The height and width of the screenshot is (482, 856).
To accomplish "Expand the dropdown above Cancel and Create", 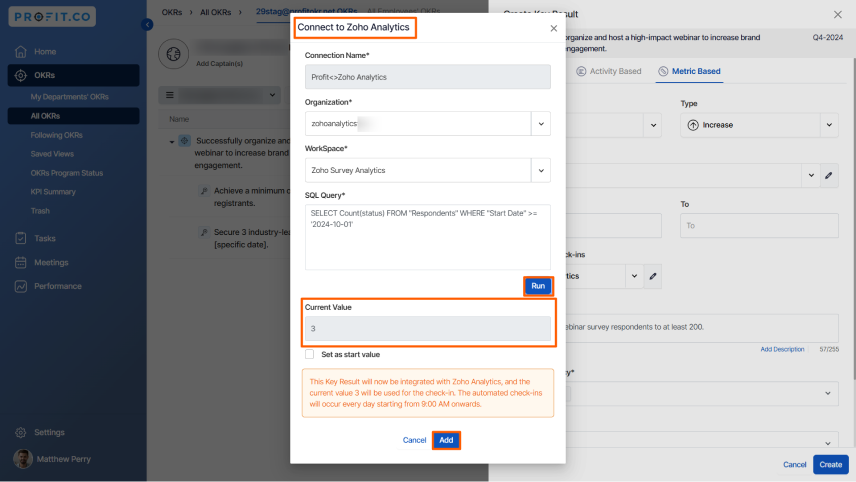I will tap(828, 442).
